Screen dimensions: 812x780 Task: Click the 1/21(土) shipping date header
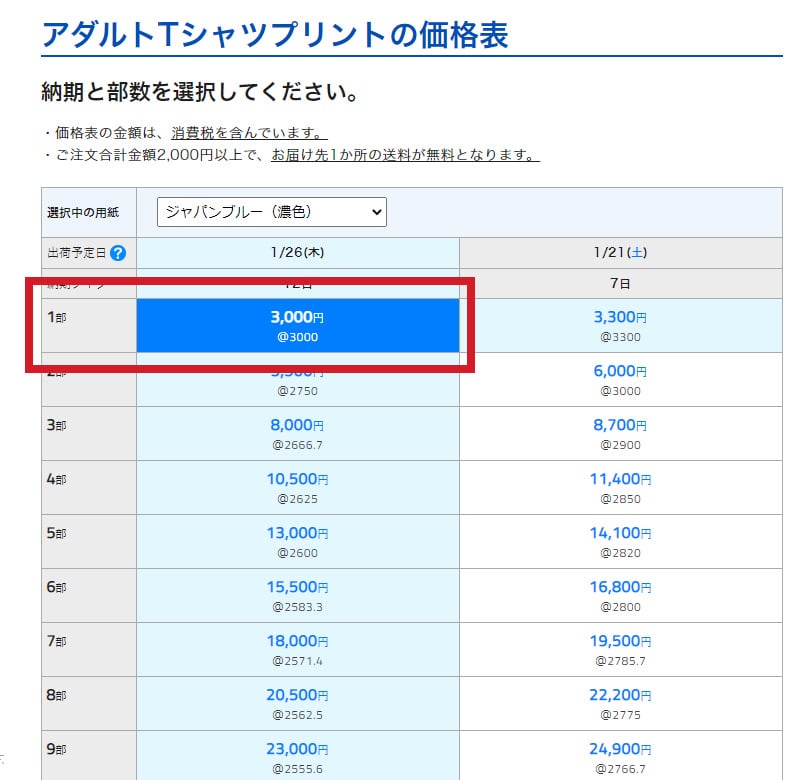pos(620,253)
